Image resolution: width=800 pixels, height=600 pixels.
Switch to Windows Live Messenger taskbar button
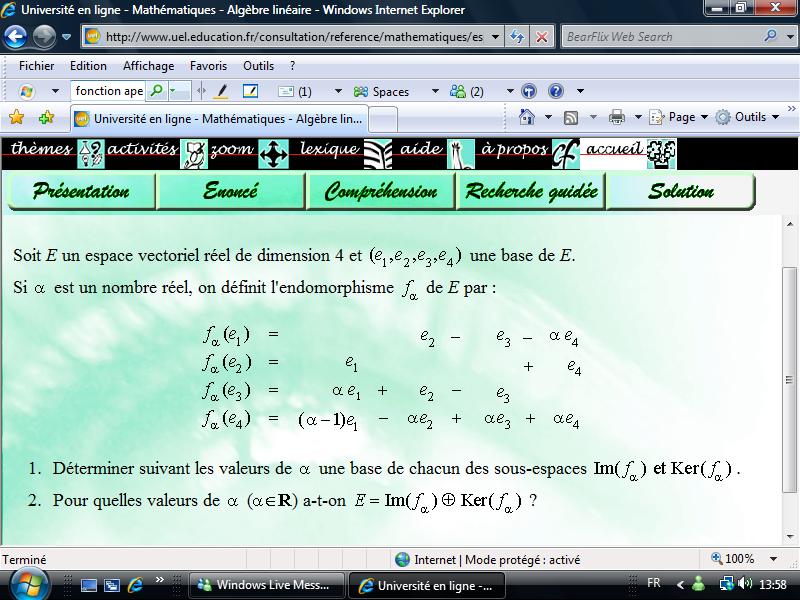coord(267,585)
